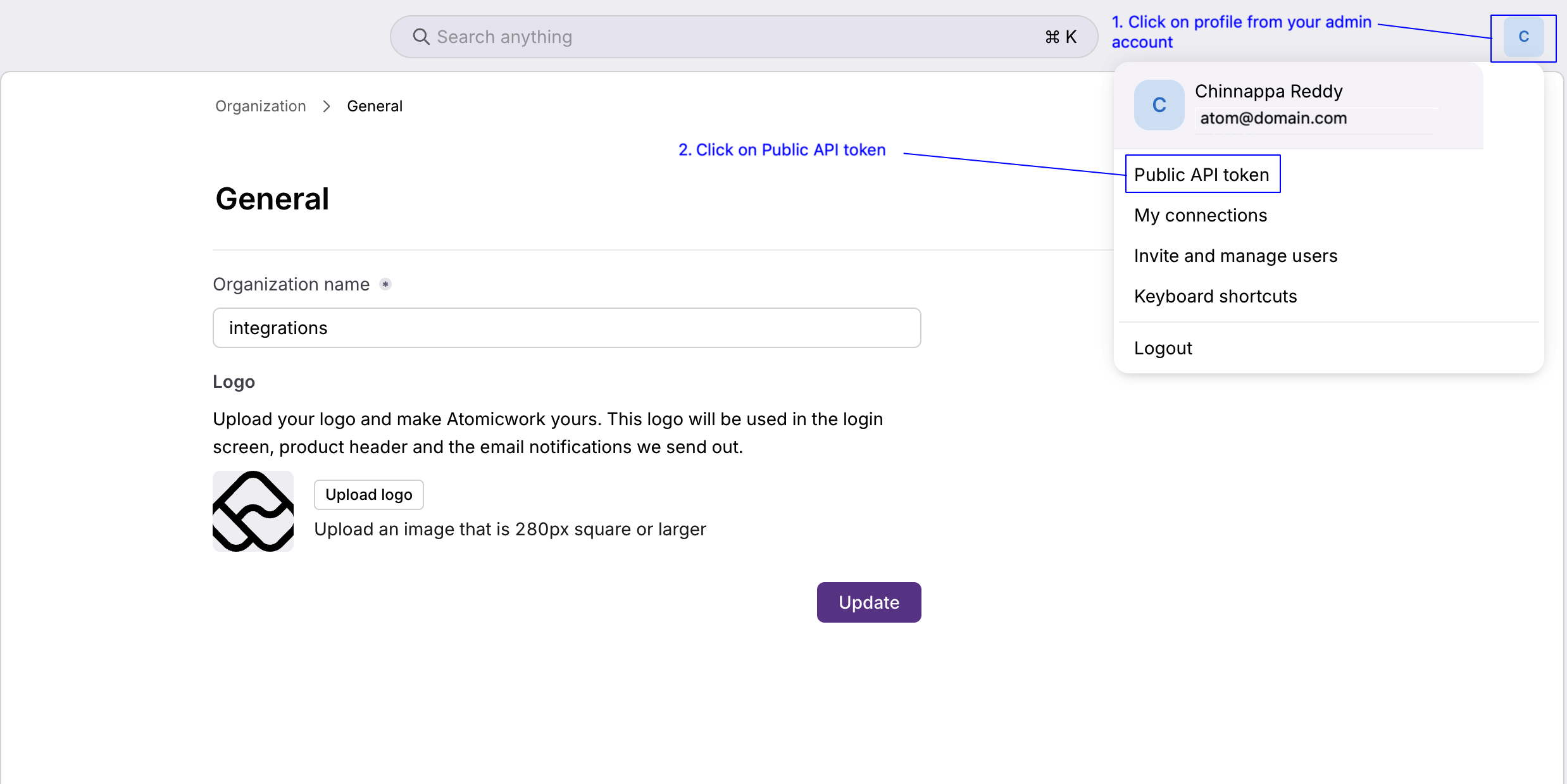
Task: Click the atom@domain.com email text
Action: [x=1273, y=118]
